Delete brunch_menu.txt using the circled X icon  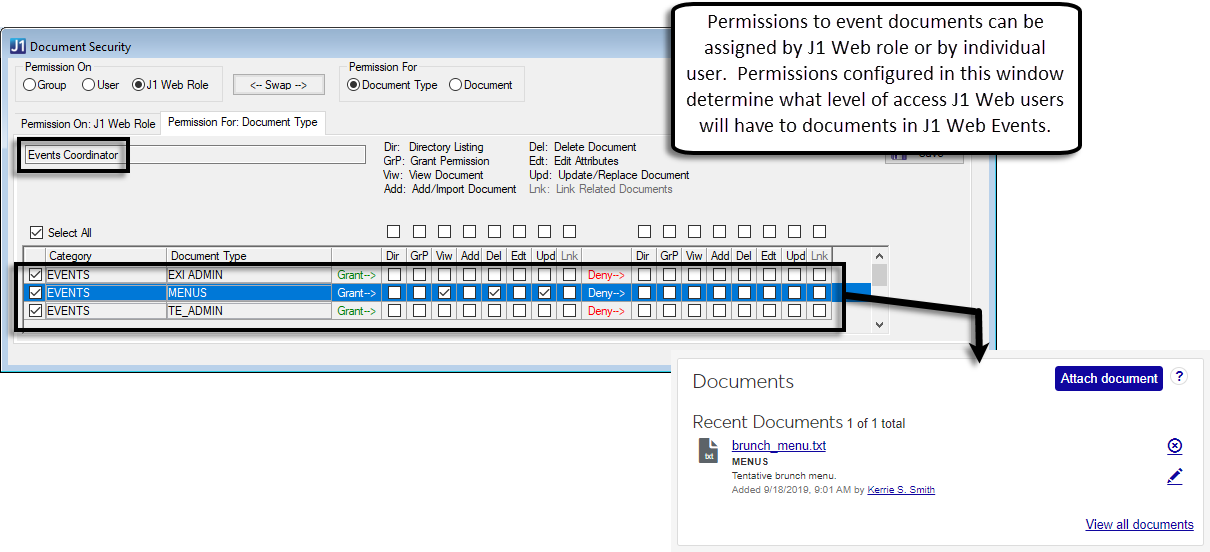1175,446
